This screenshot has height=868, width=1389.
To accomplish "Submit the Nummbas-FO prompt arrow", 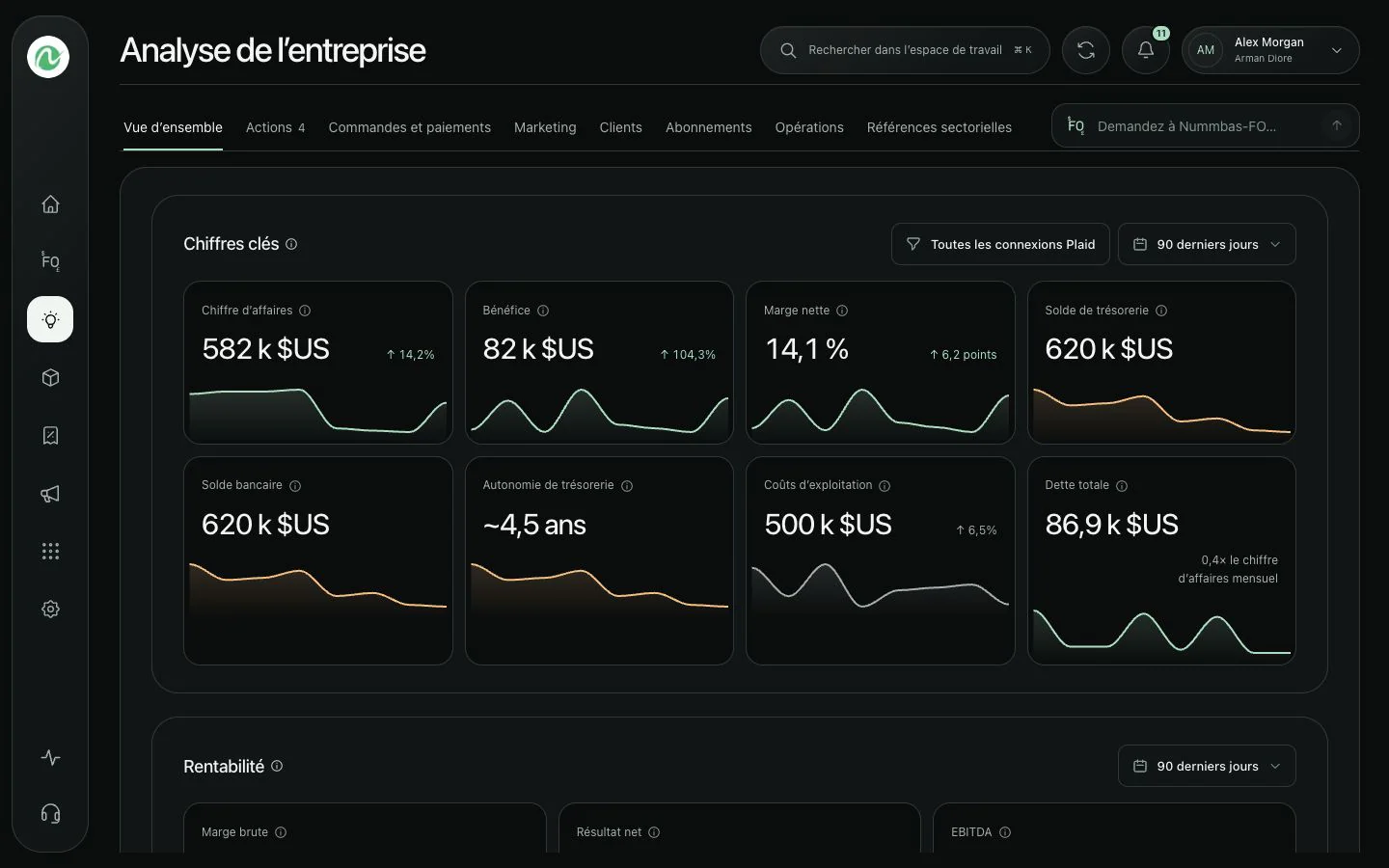I will (1337, 126).
